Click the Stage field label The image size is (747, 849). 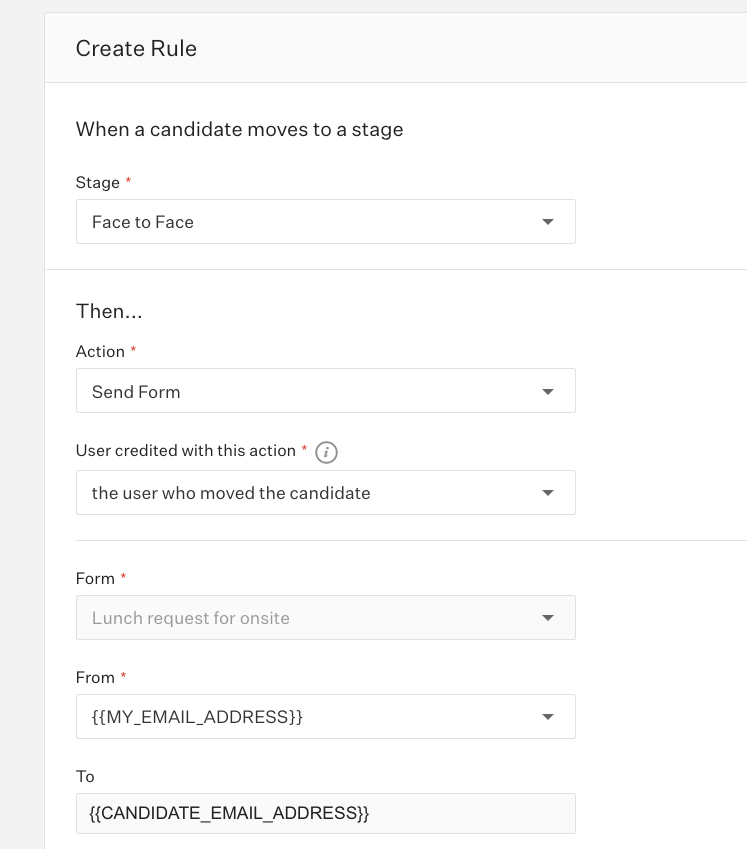click(x=97, y=182)
